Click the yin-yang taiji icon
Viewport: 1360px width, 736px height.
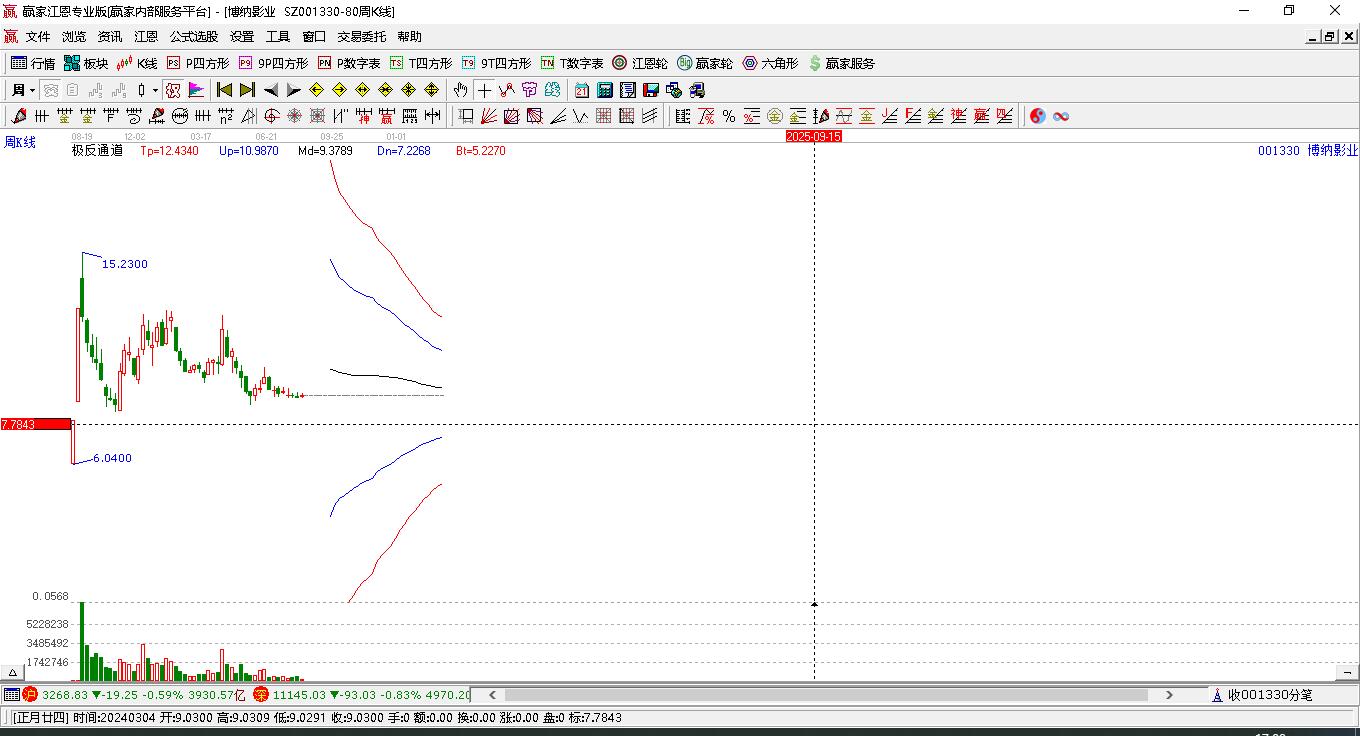[x=1037, y=116]
